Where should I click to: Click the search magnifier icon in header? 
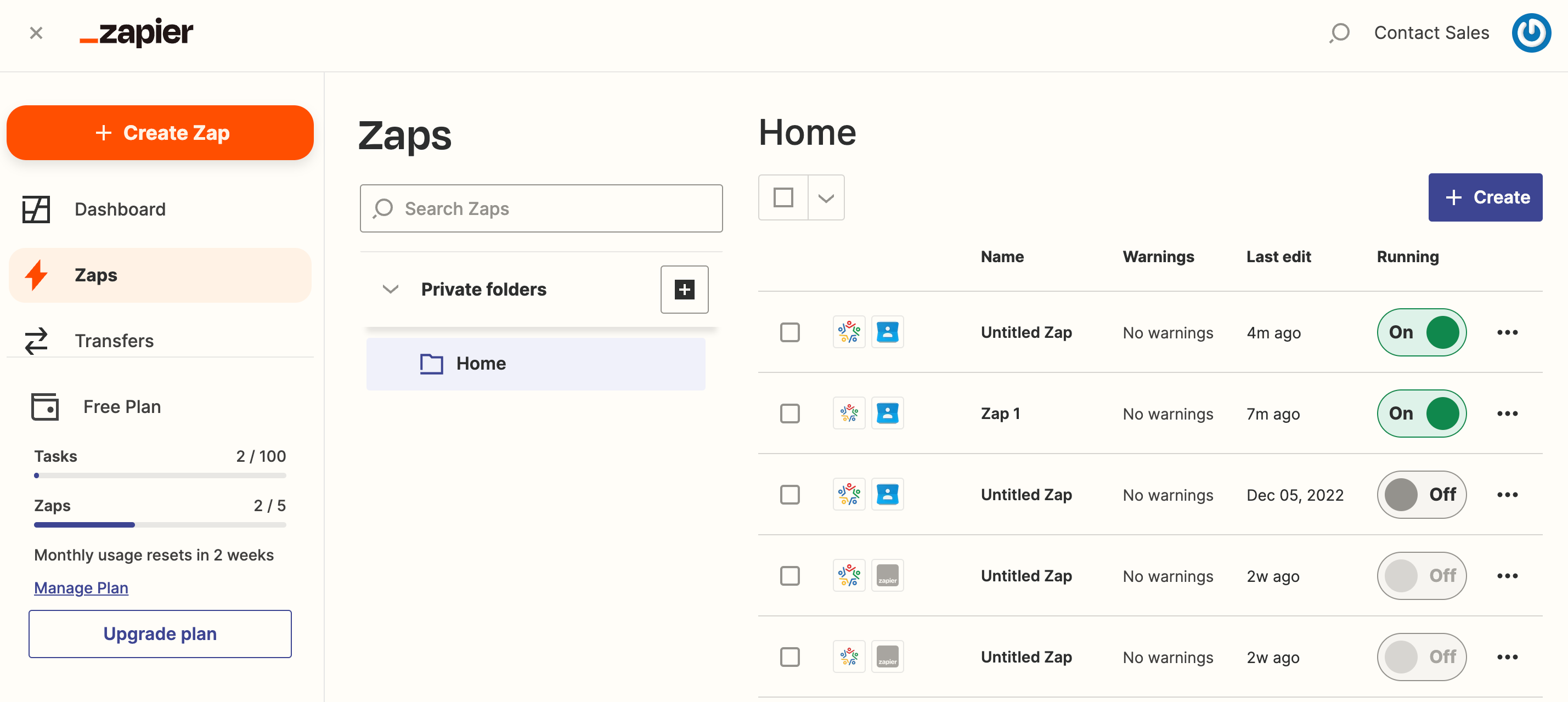[x=1339, y=32]
